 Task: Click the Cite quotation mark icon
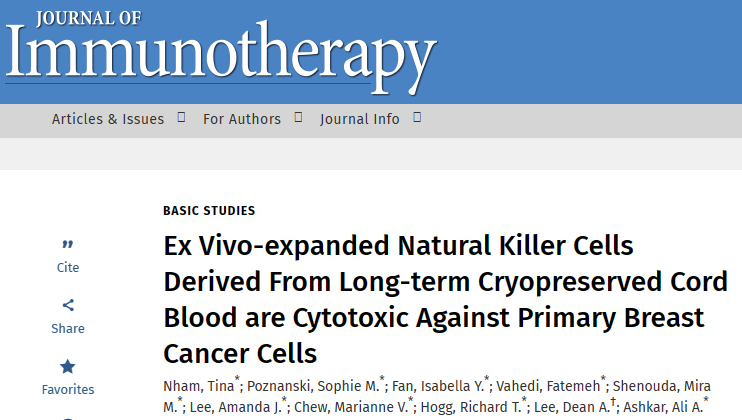(x=68, y=245)
